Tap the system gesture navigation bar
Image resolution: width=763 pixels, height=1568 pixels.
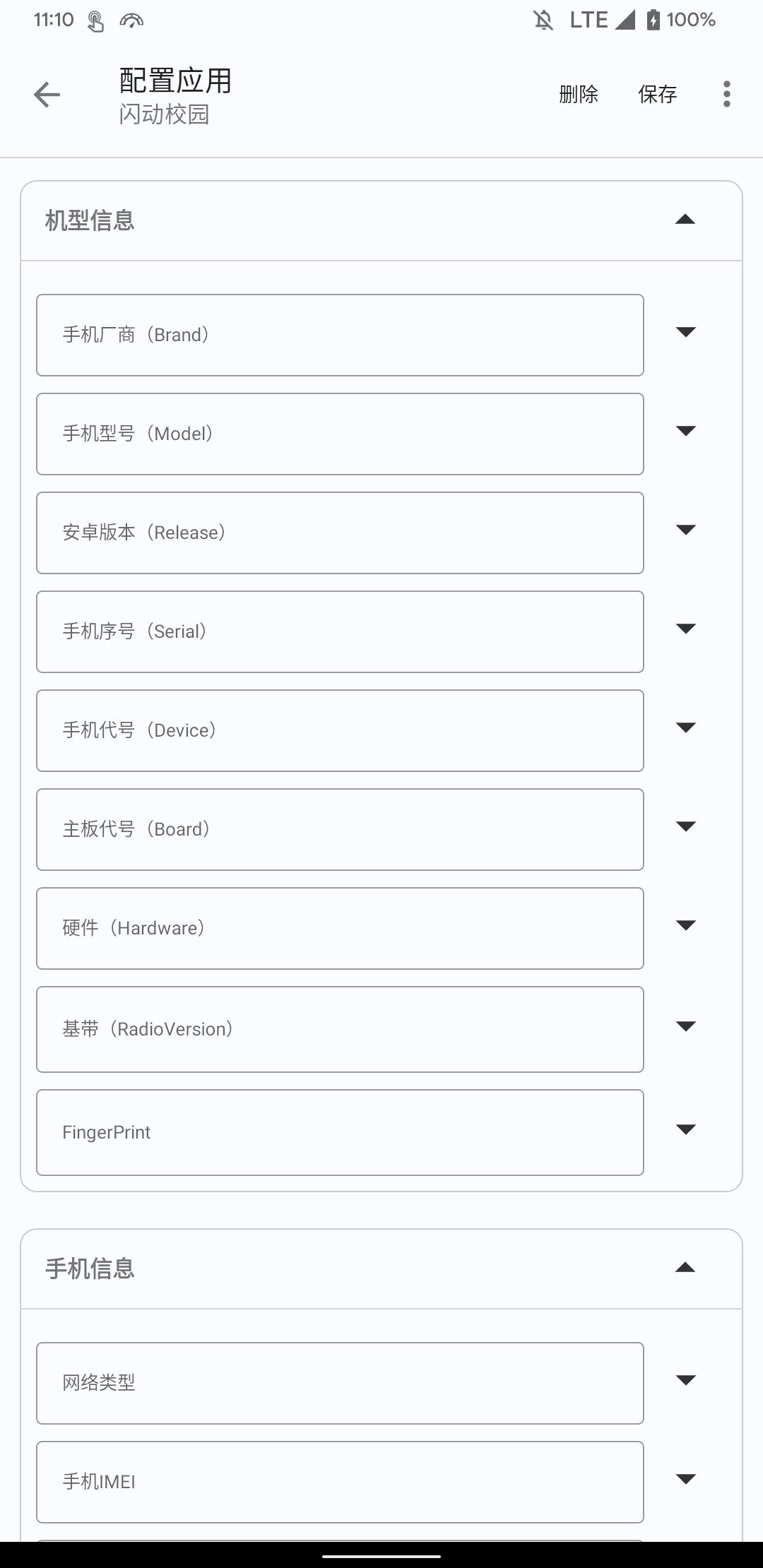tap(381, 1556)
